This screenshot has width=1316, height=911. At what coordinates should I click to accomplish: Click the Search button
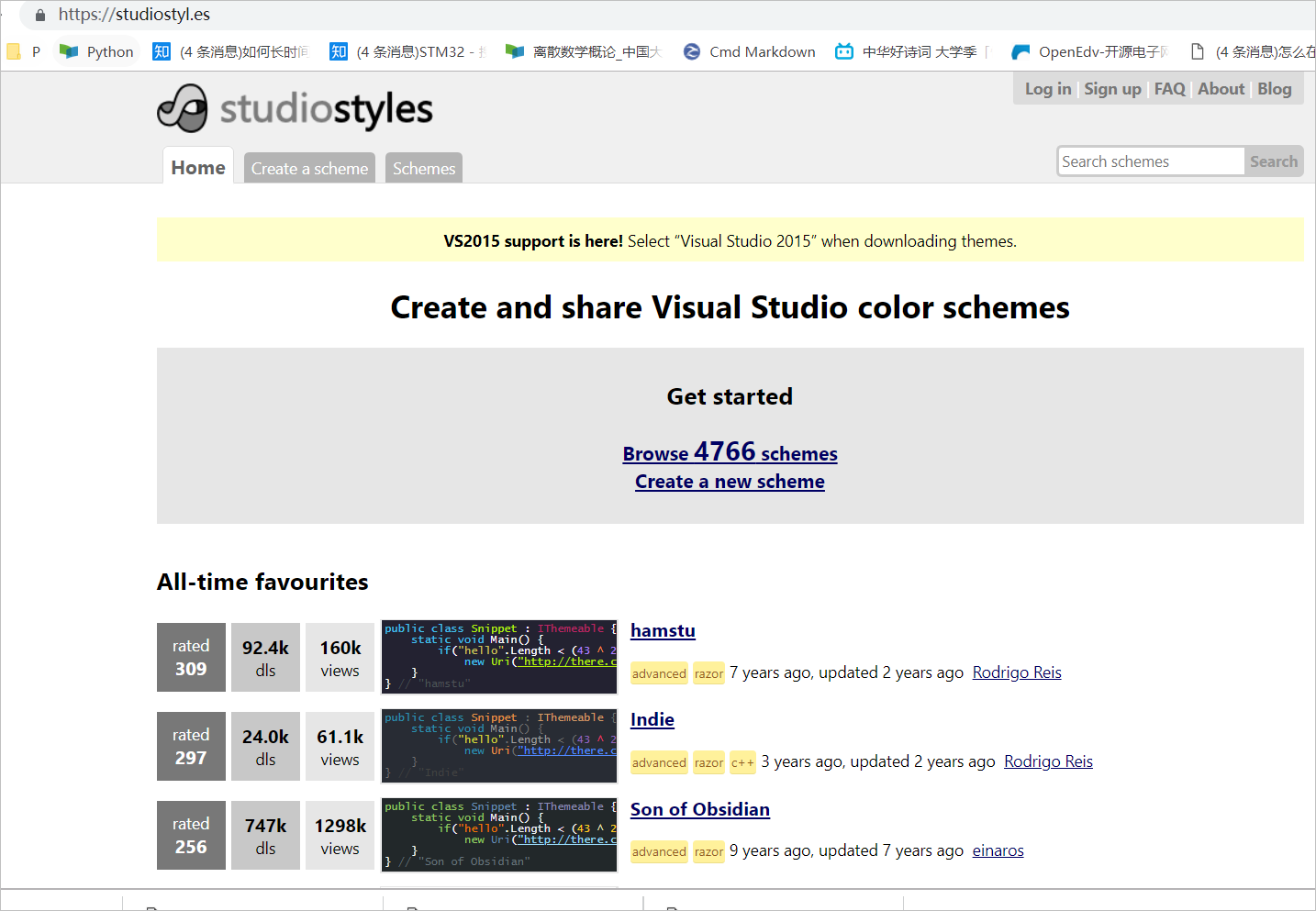click(1274, 161)
